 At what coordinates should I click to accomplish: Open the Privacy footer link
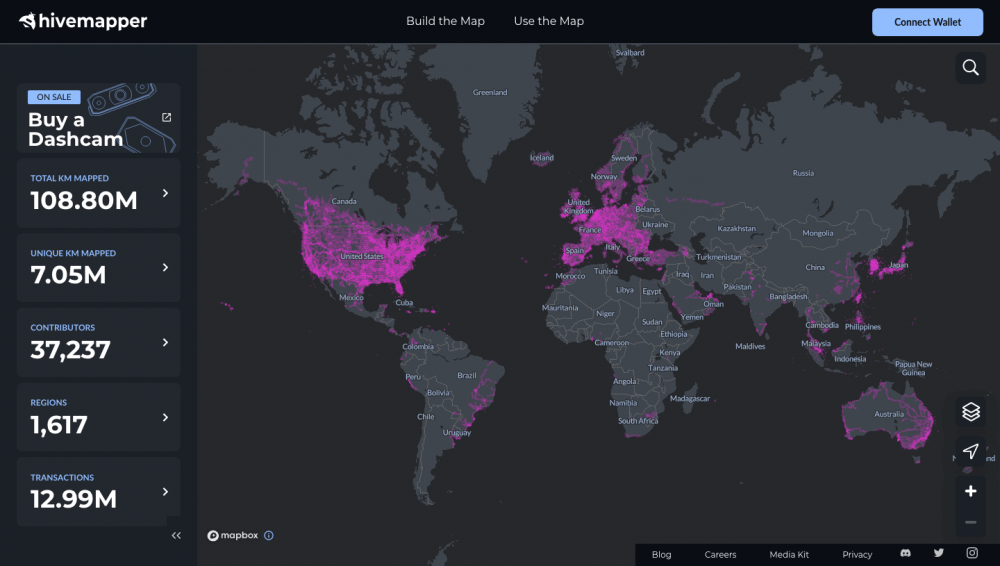coord(857,555)
